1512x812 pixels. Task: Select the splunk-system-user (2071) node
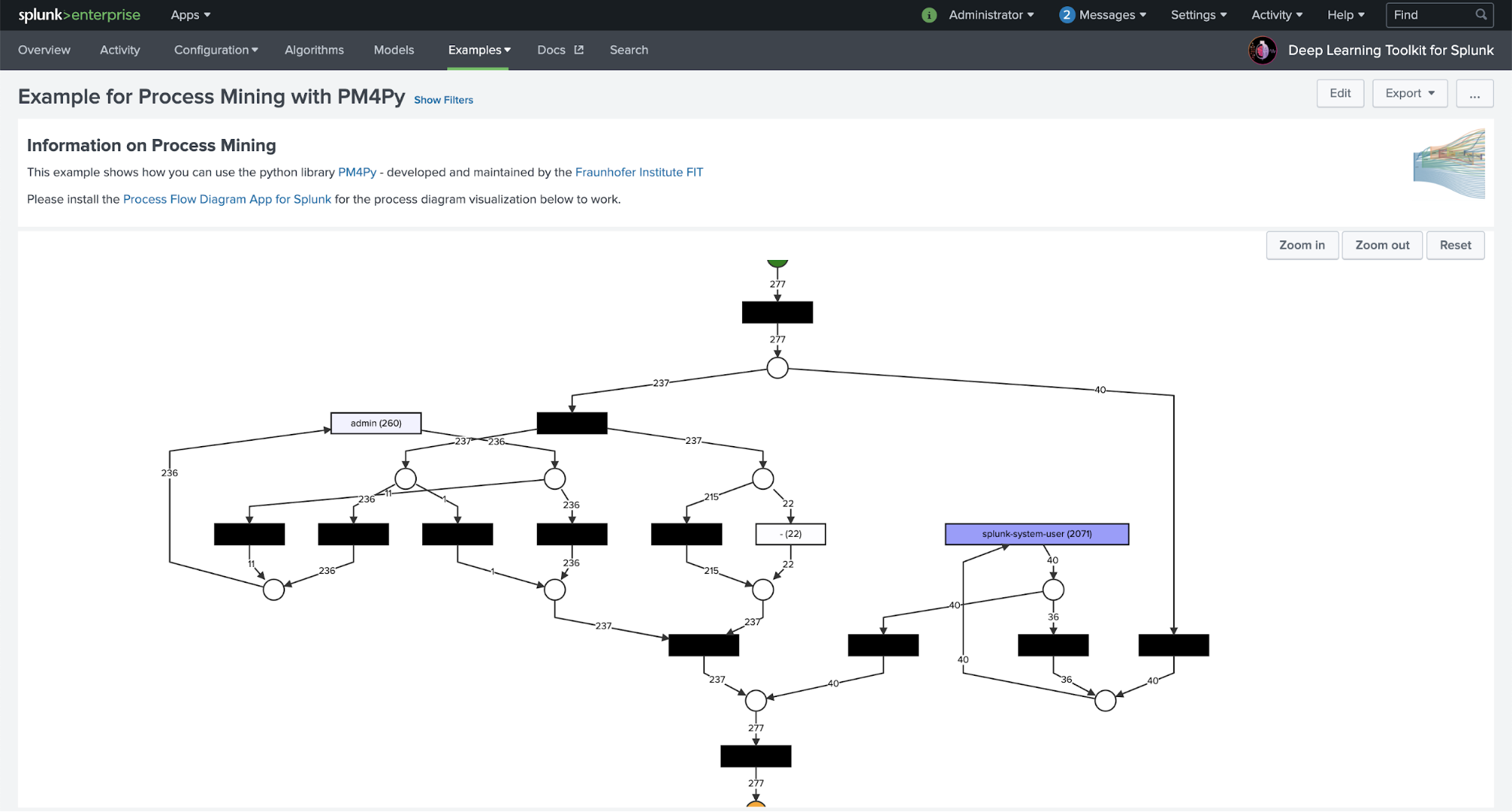click(1037, 534)
